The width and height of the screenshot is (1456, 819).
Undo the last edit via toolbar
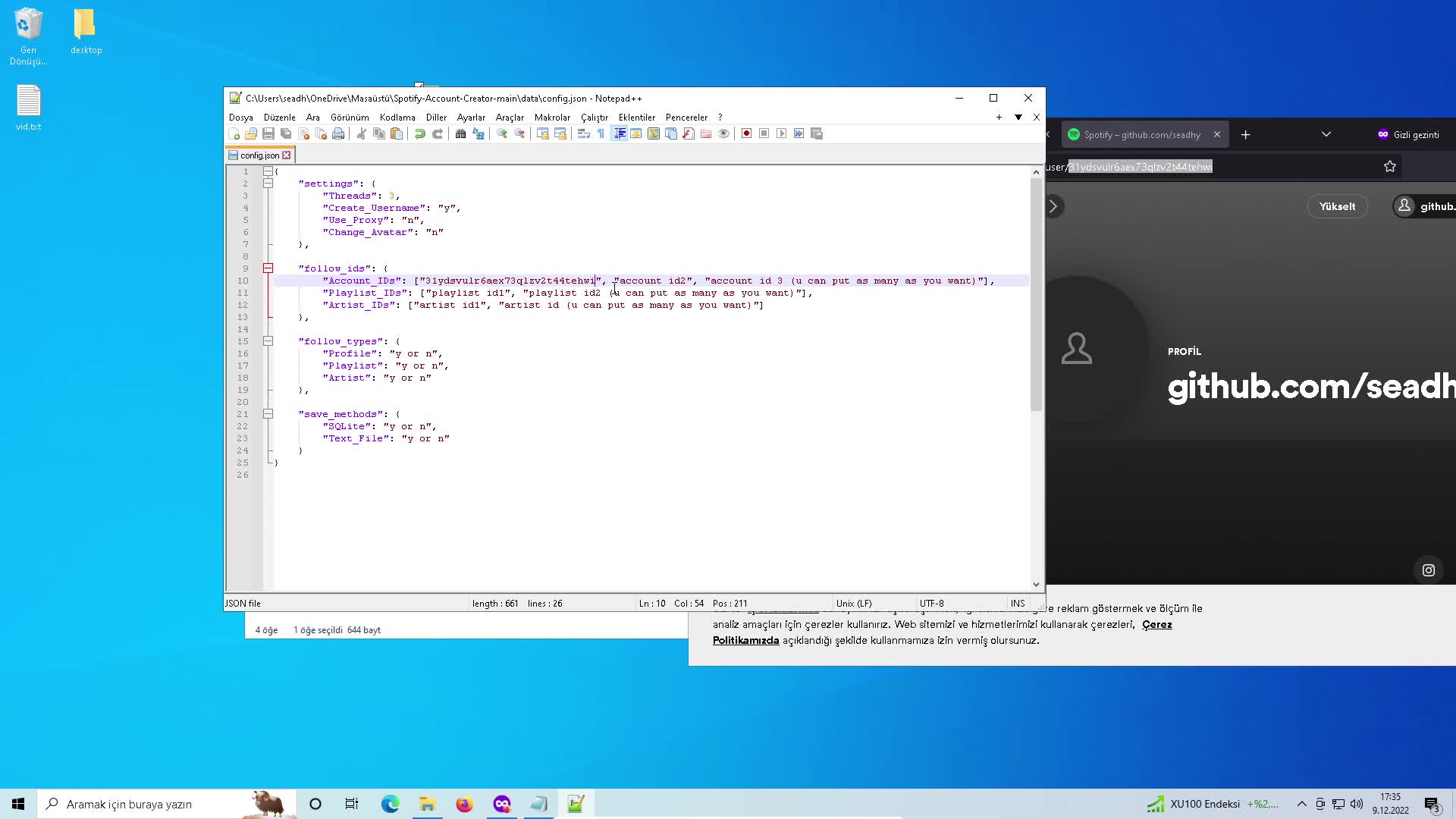point(419,133)
